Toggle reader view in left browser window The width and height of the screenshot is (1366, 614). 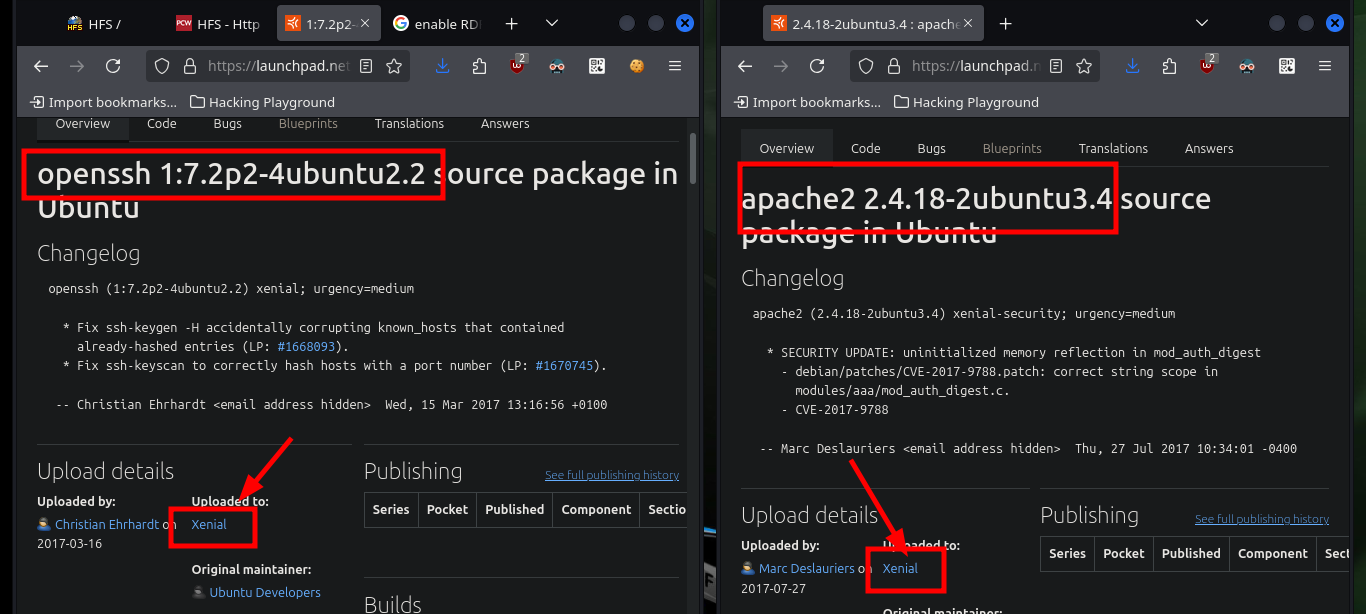pyautogui.click(x=366, y=66)
